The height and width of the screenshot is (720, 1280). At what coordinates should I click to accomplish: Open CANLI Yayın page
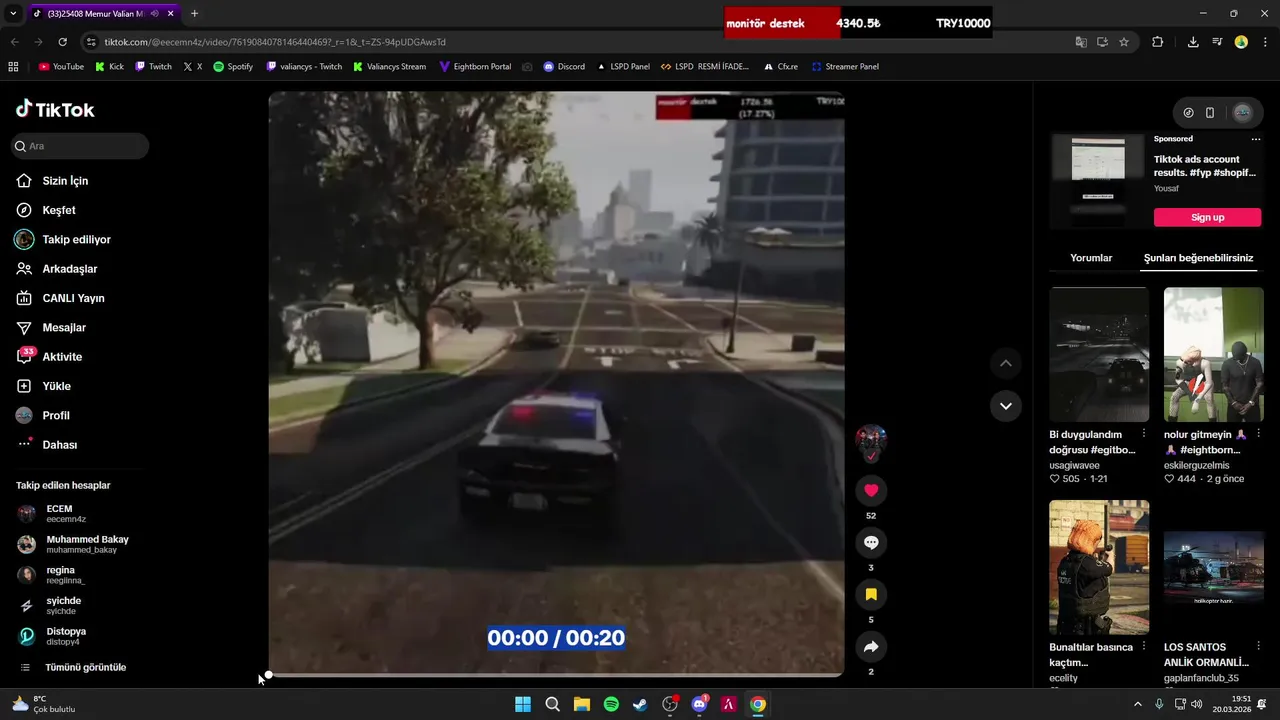click(x=74, y=298)
